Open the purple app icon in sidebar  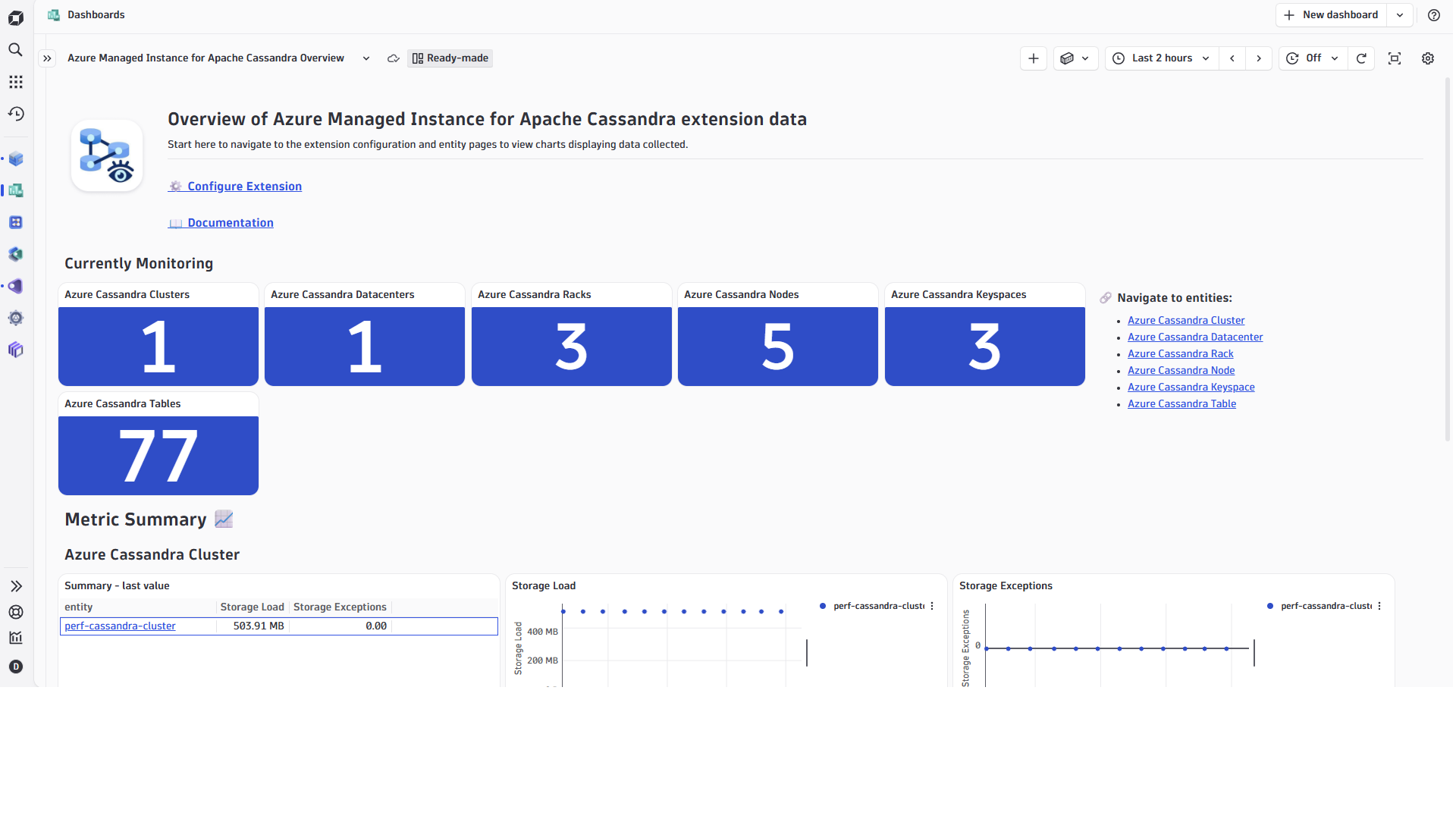point(16,286)
